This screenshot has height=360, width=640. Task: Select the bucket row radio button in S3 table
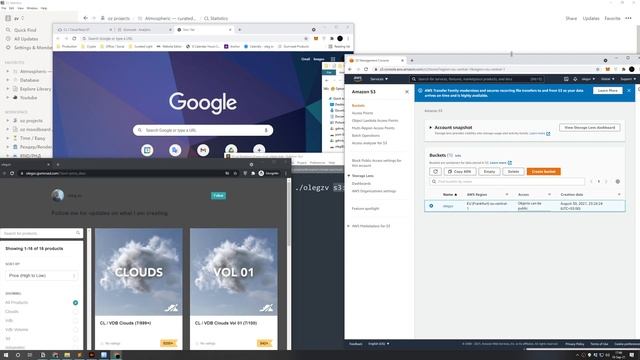click(431, 206)
